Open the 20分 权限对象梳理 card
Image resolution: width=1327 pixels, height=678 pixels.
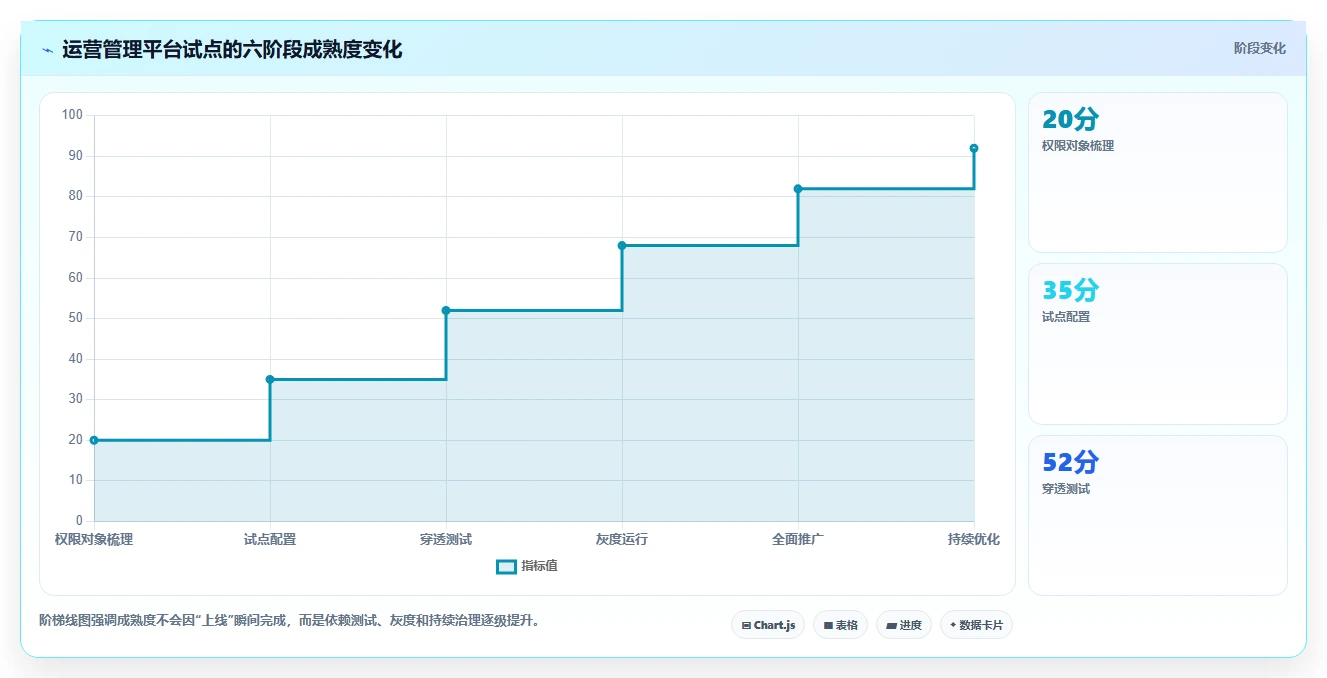[1157, 172]
